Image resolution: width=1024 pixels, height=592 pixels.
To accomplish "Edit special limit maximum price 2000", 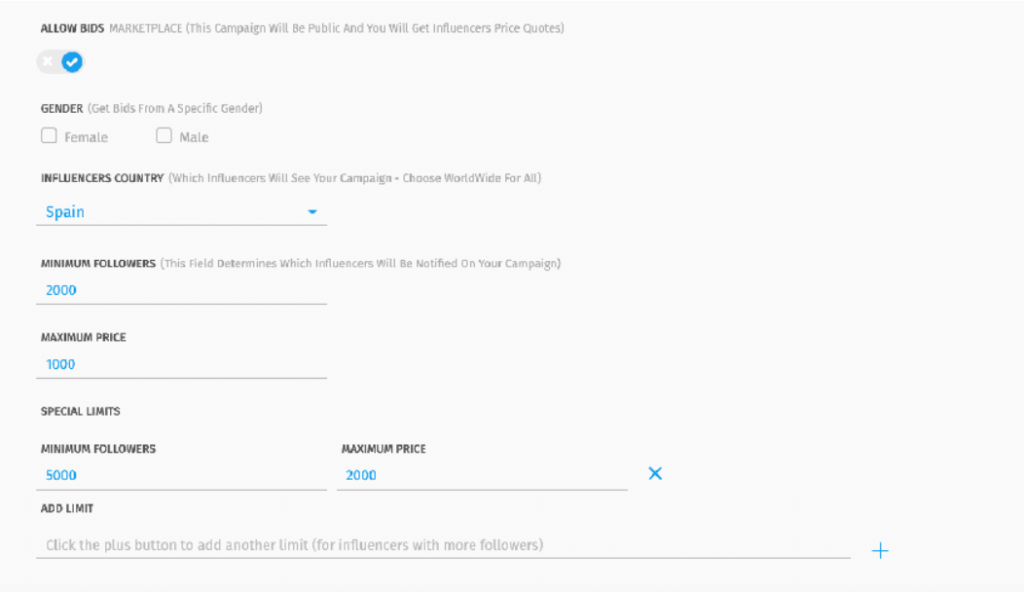I will click(x=482, y=475).
